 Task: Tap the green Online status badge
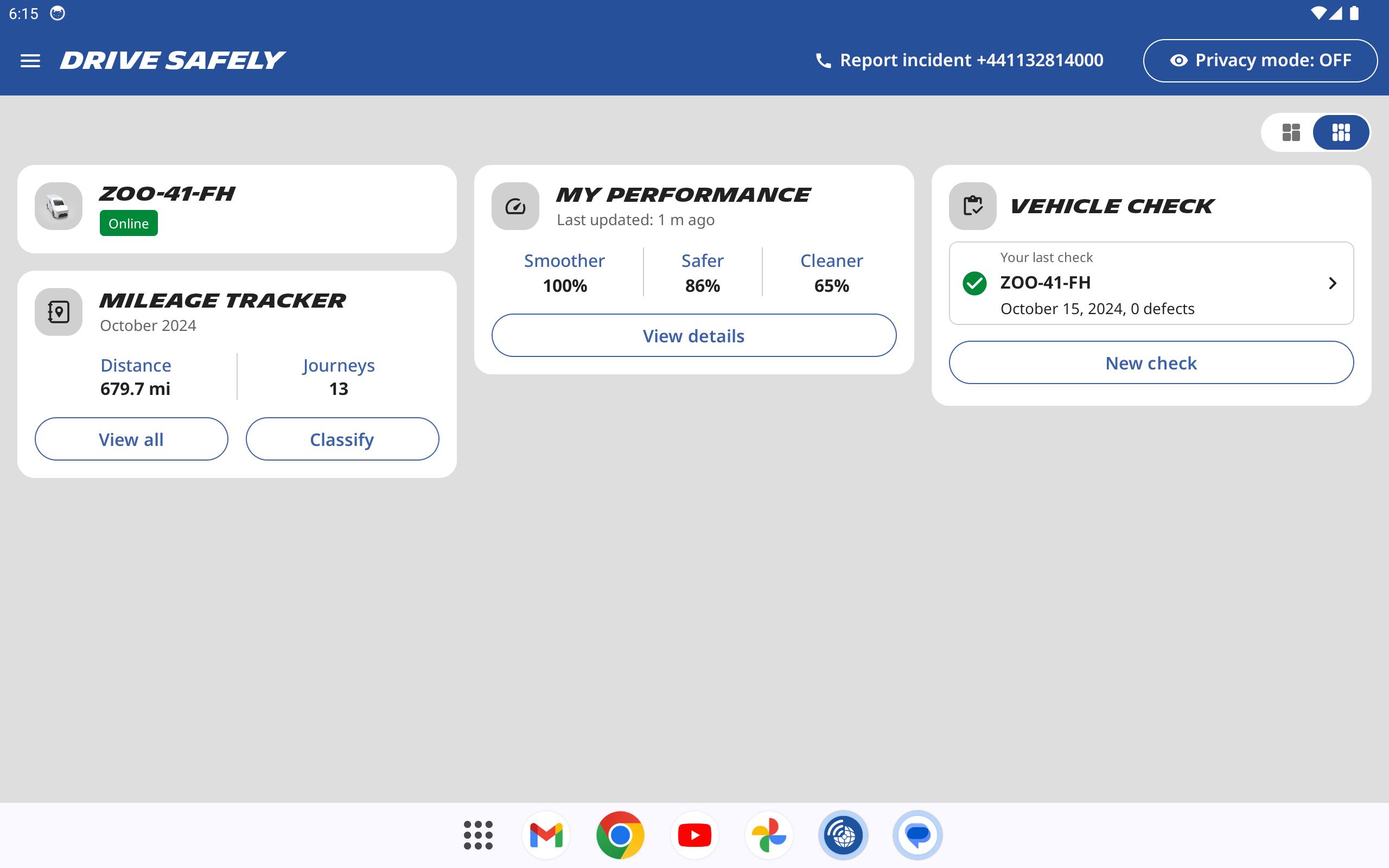click(129, 224)
